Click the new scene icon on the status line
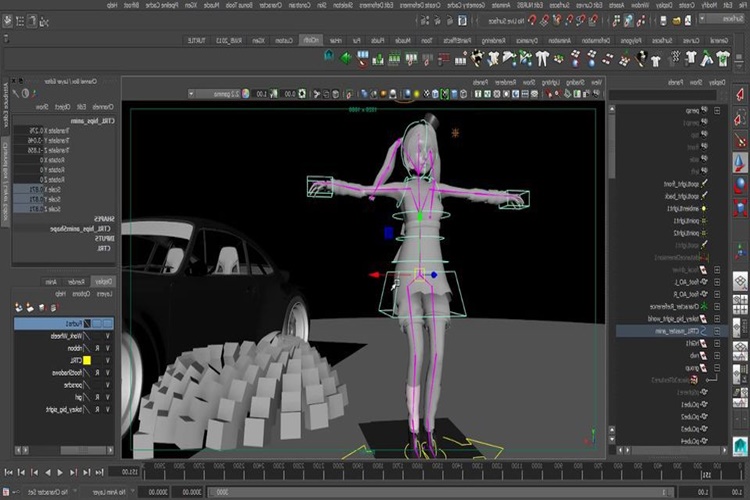The image size is (750, 500). 688,20
